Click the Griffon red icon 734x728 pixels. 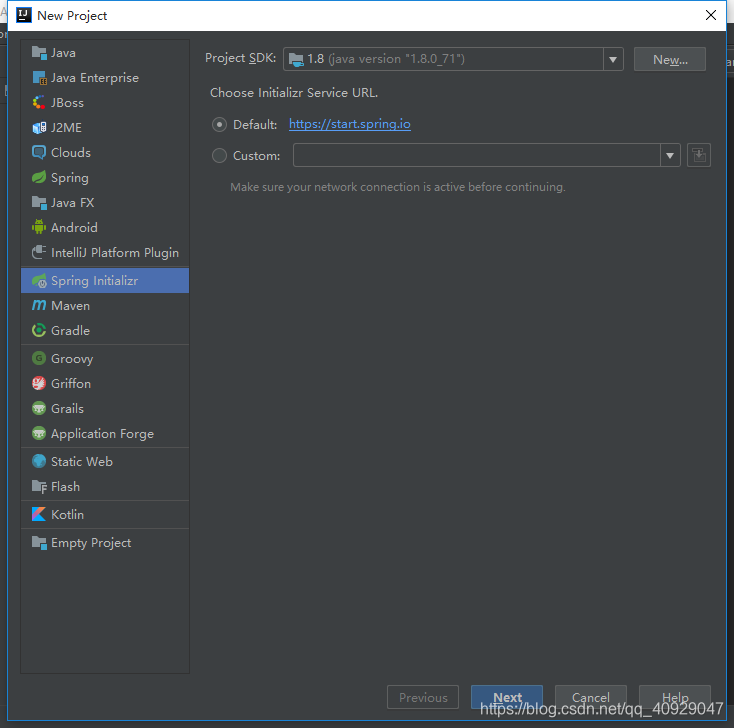pyautogui.click(x=39, y=383)
